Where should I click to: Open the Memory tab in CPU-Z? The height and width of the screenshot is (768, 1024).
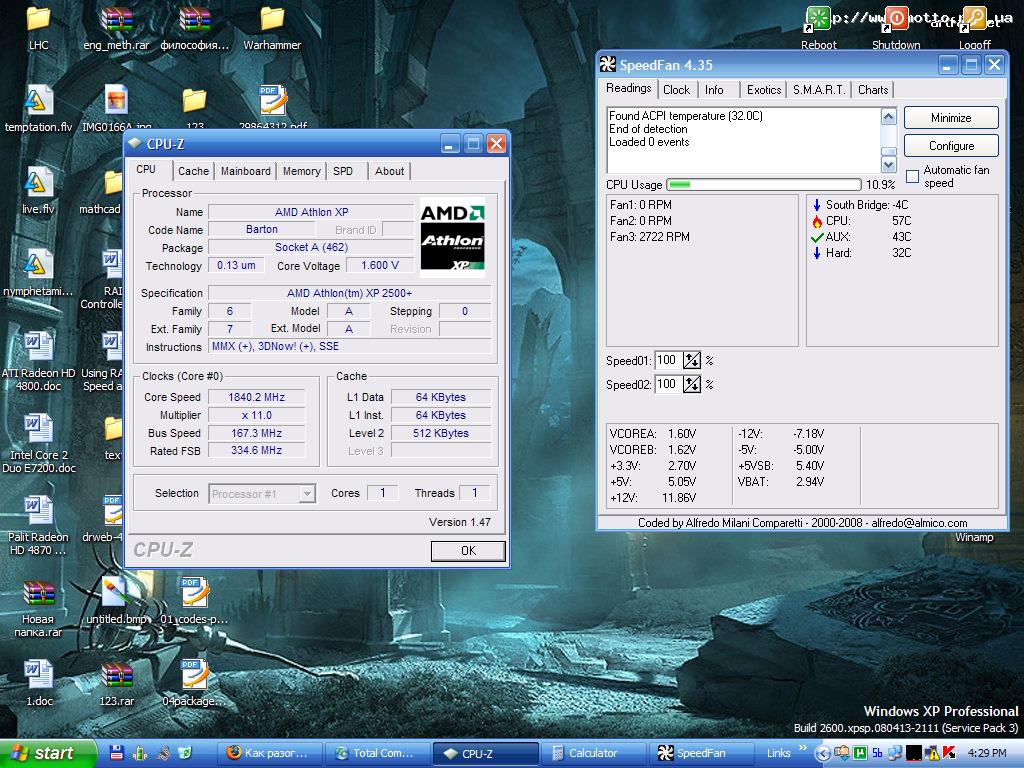click(x=302, y=171)
